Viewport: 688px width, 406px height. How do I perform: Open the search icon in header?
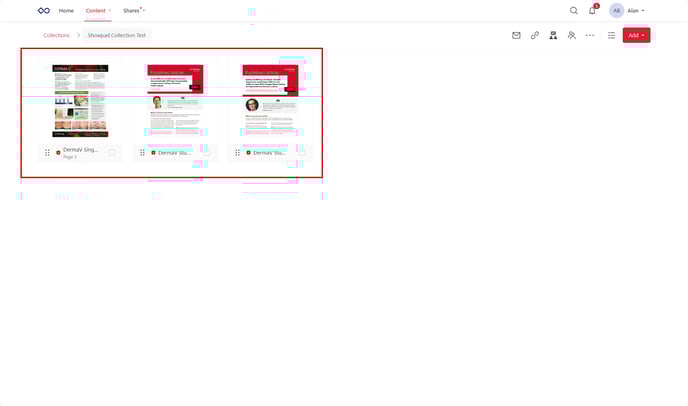[574, 10]
